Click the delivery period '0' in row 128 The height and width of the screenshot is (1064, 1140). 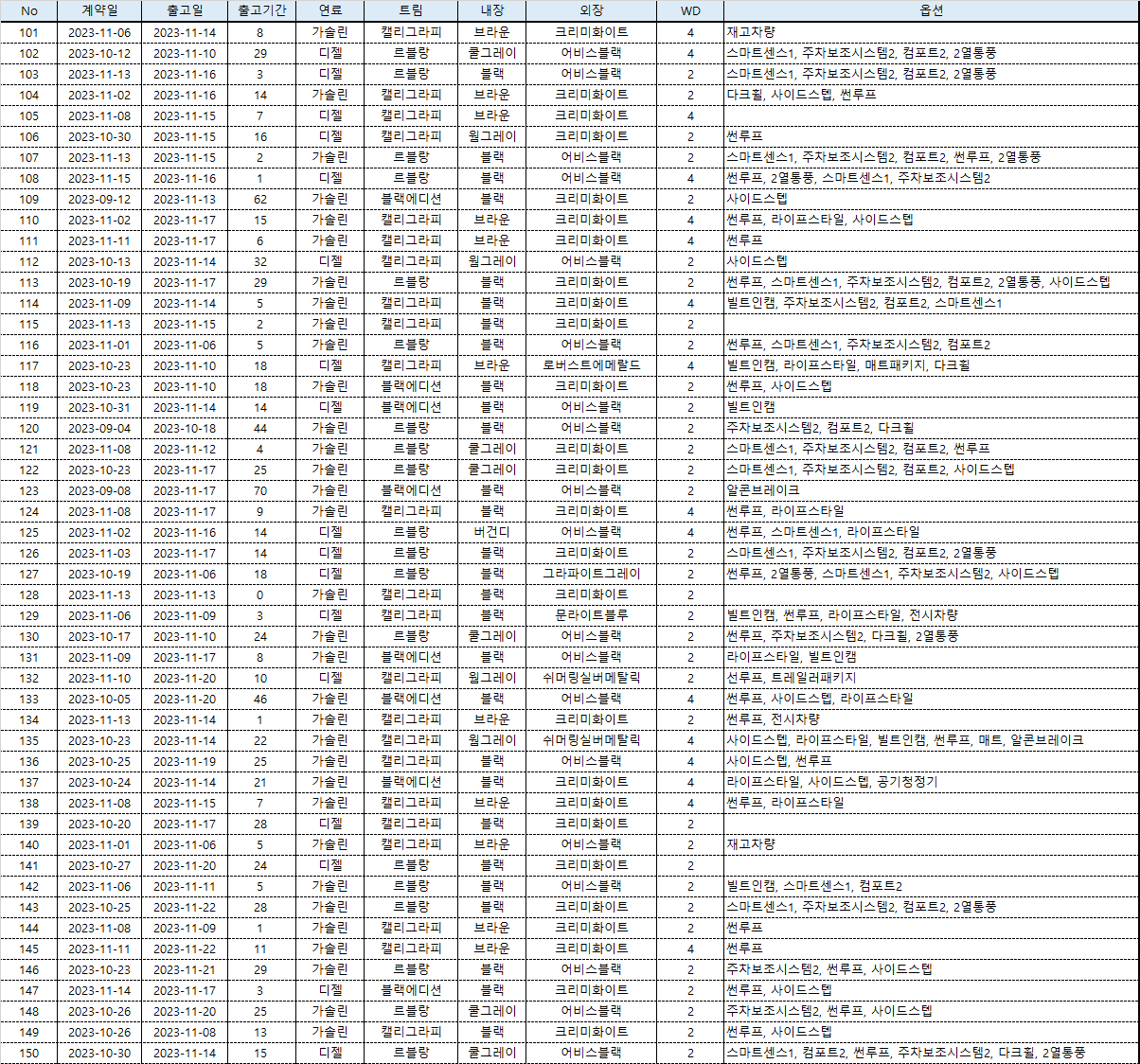260,594
